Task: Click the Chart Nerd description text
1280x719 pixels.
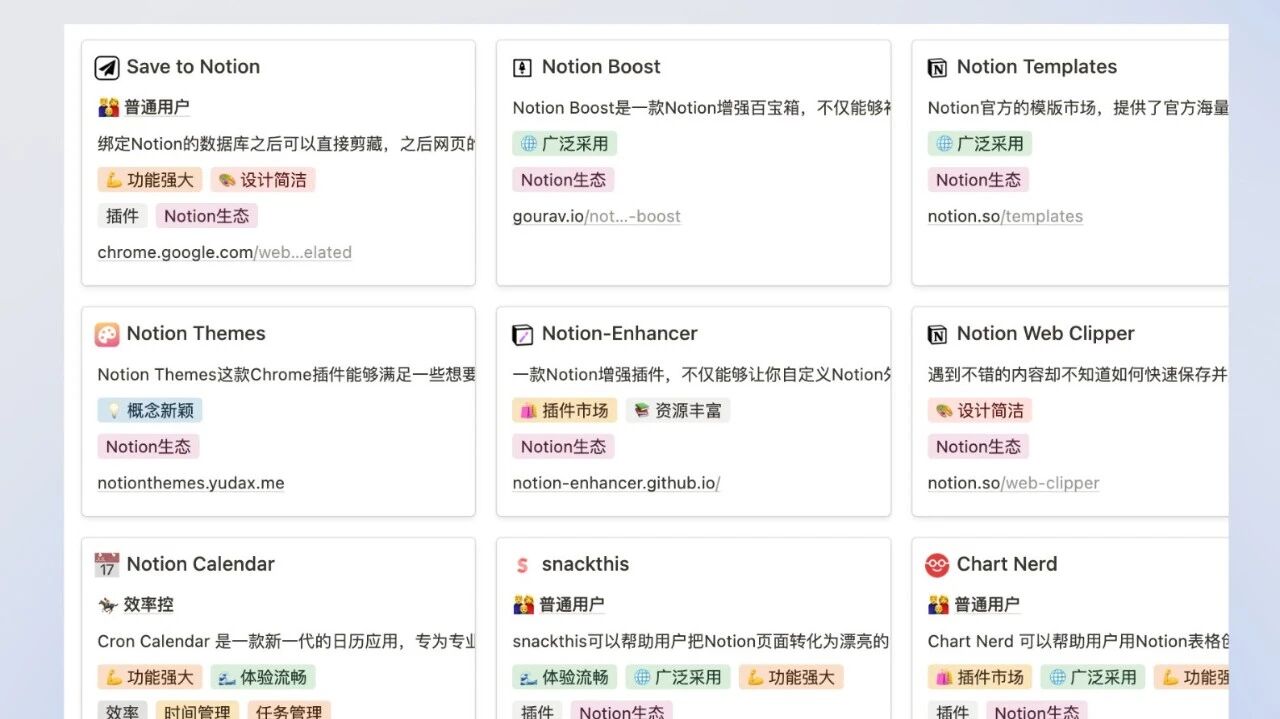Action: tap(1078, 641)
